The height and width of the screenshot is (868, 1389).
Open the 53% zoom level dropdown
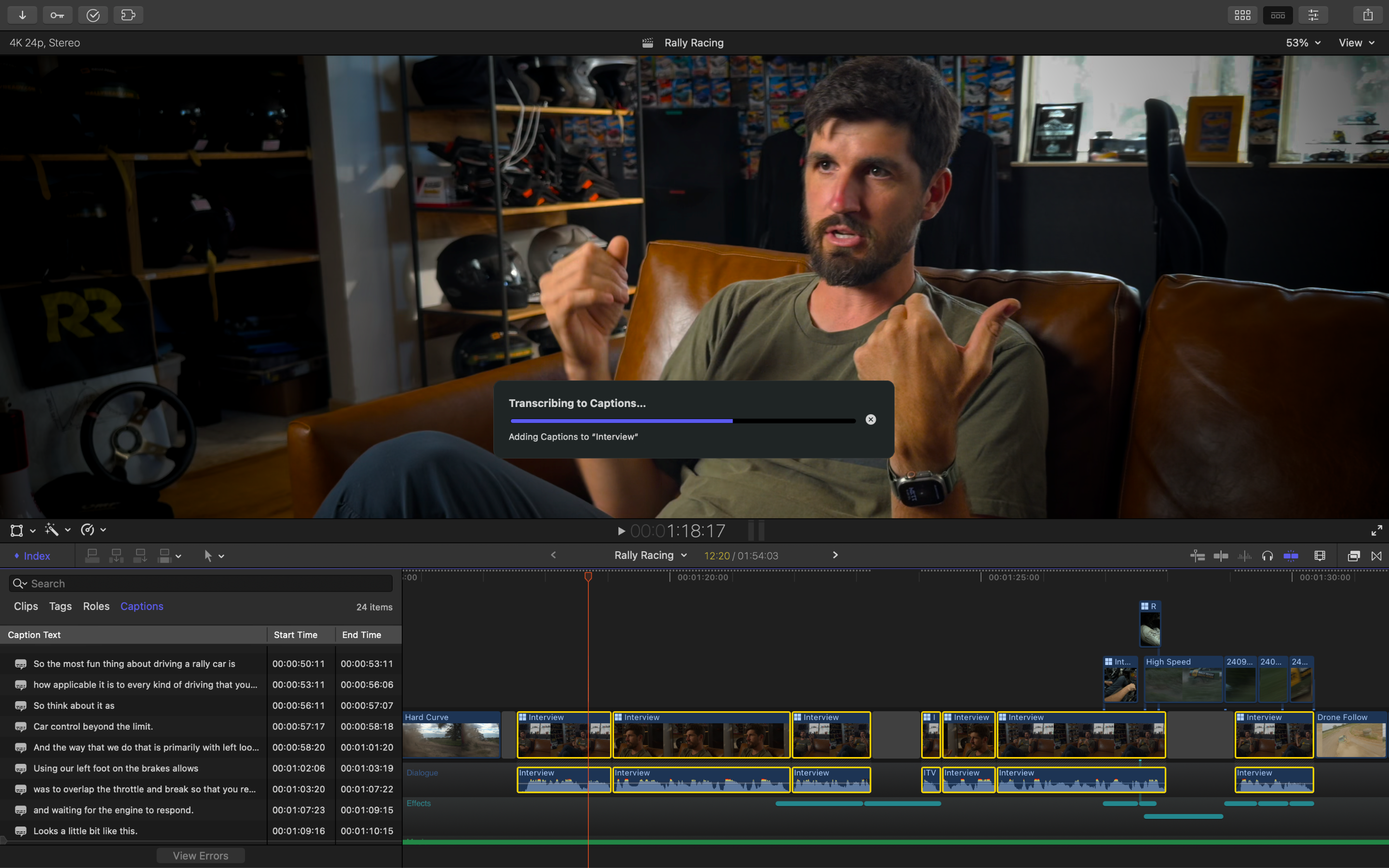[1303, 43]
